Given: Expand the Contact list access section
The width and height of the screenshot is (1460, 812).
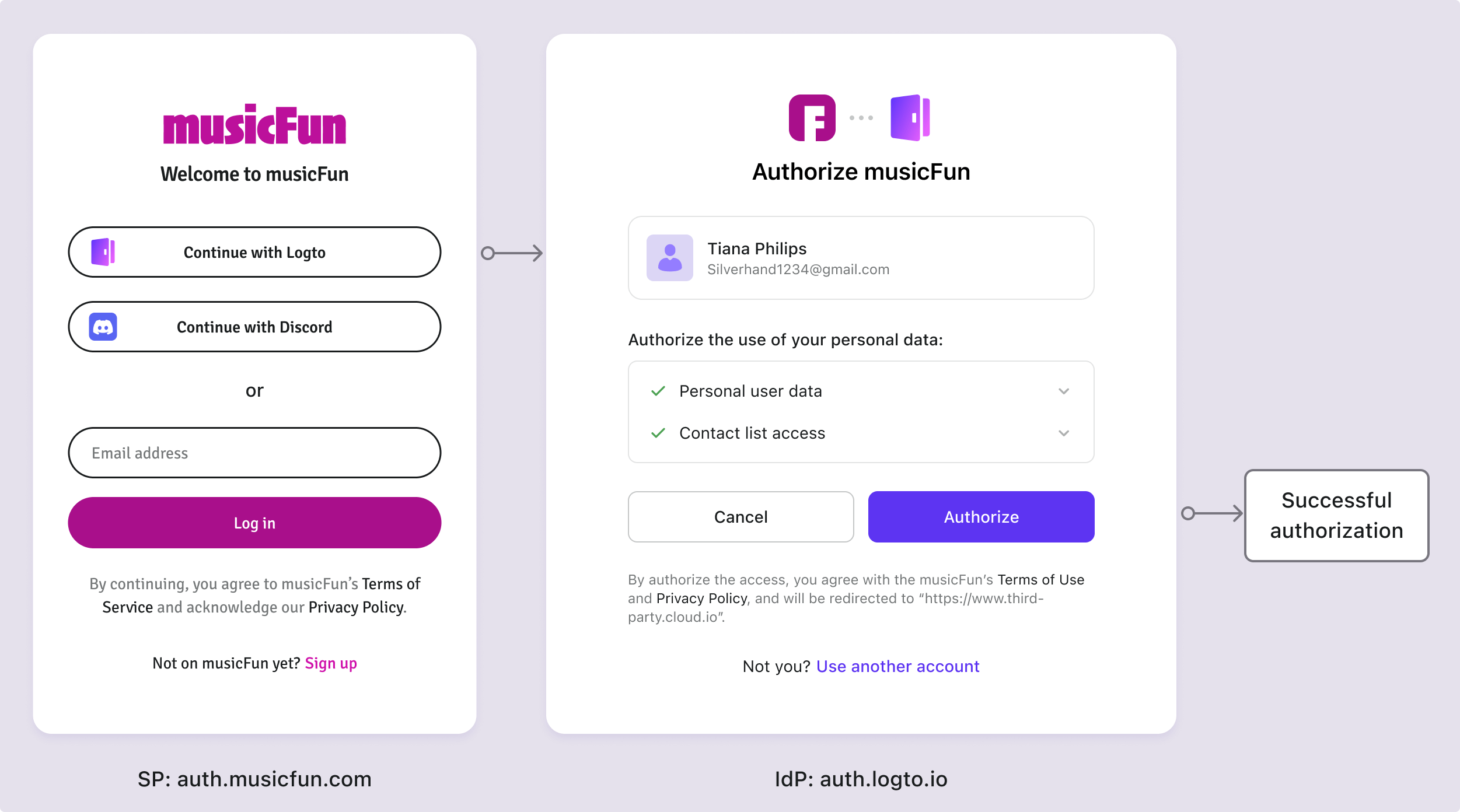Looking at the screenshot, I should (1064, 433).
